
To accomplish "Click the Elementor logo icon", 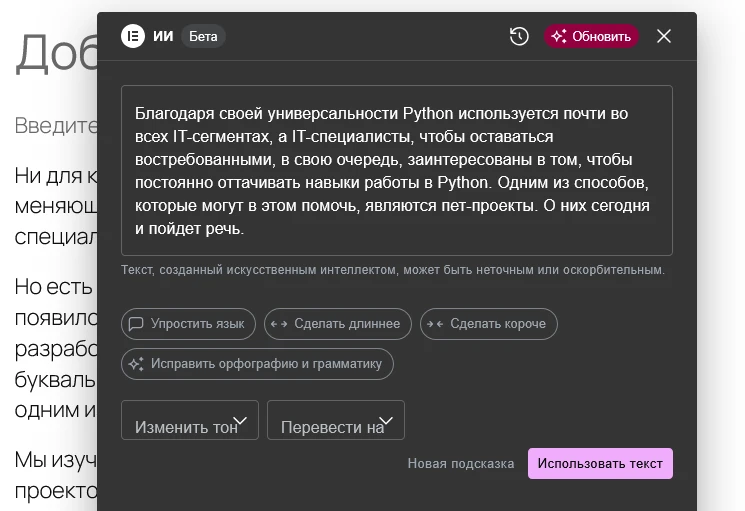I will 133,36.
